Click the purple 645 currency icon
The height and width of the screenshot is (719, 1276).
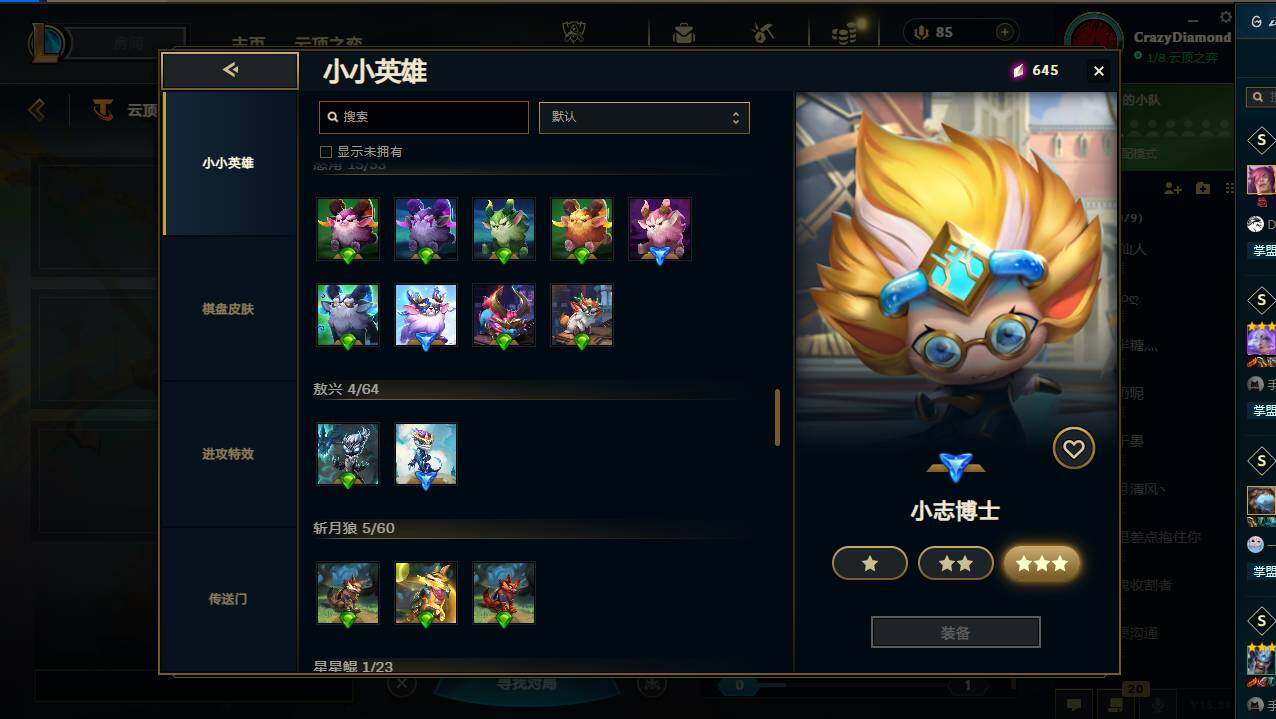pos(1019,70)
